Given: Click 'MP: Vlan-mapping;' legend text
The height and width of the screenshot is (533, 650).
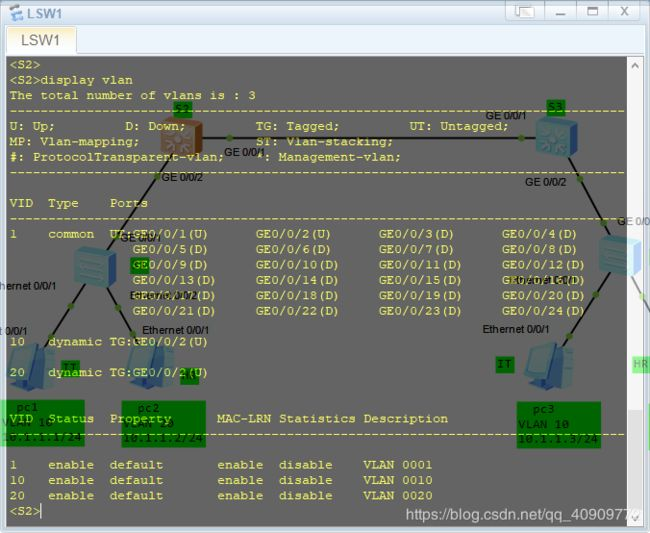Looking at the screenshot, I should (x=74, y=142).
